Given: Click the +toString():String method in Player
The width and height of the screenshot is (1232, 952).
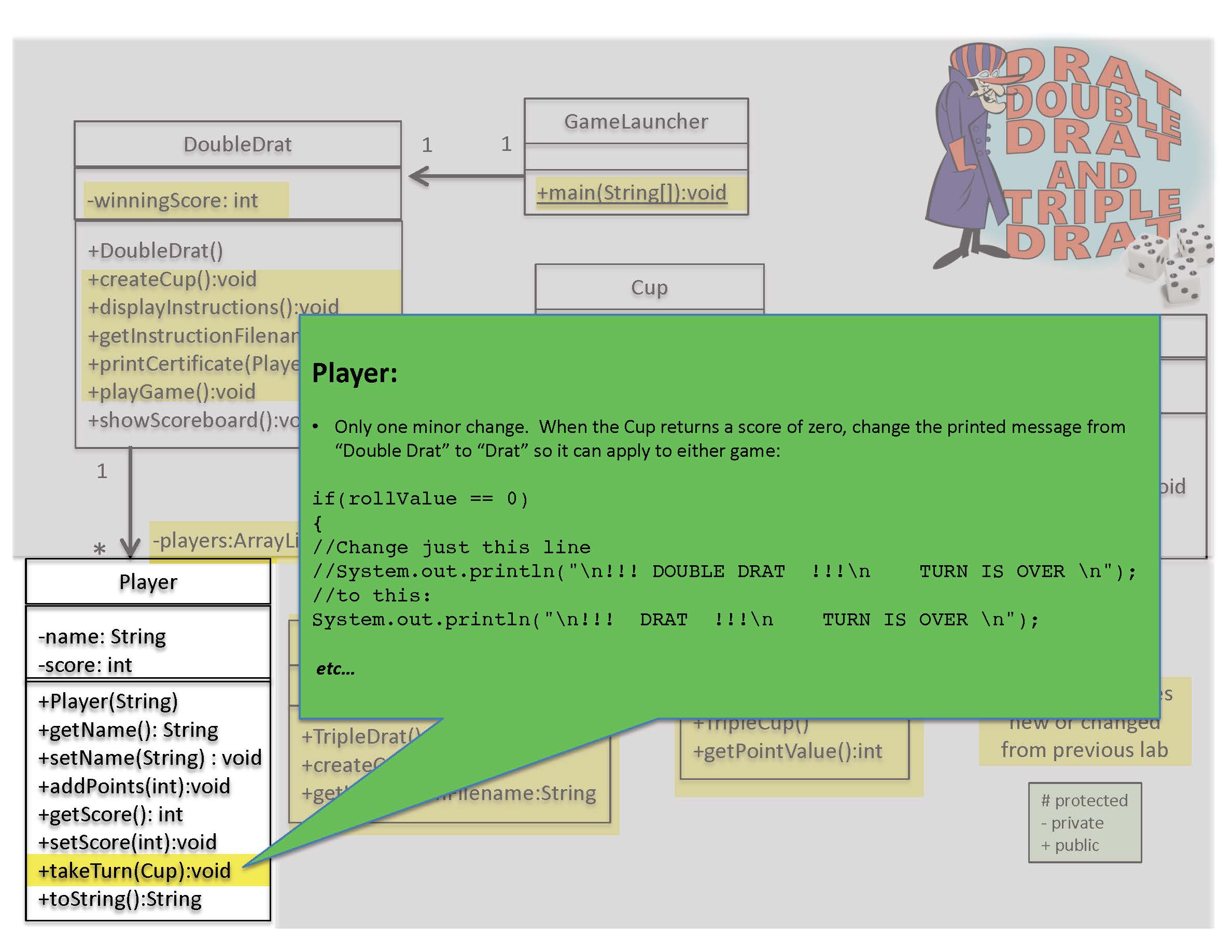Looking at the screenshot, I should [x=120, y=899].
